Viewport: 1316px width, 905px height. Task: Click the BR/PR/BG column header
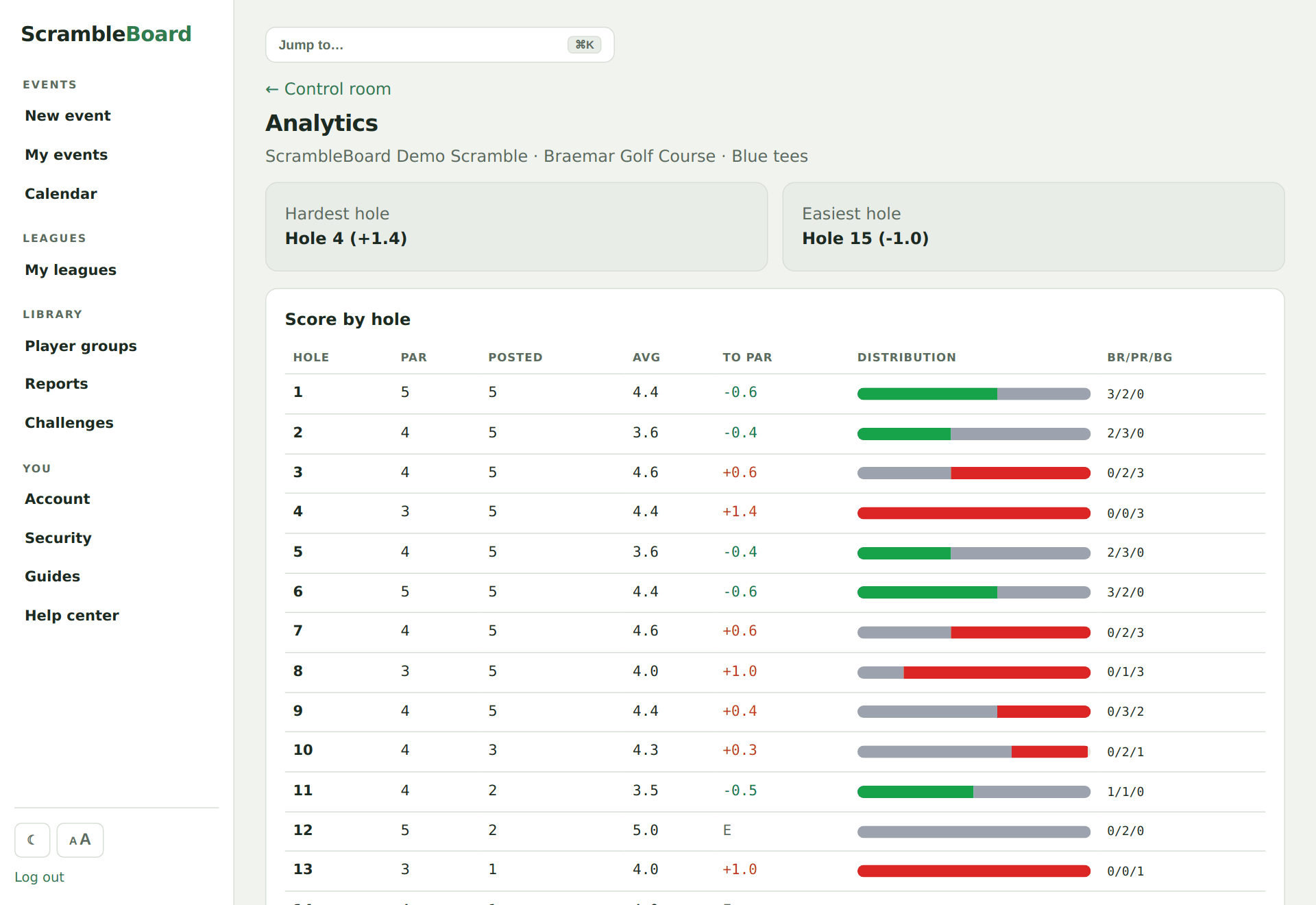[x=1140, y=357]
